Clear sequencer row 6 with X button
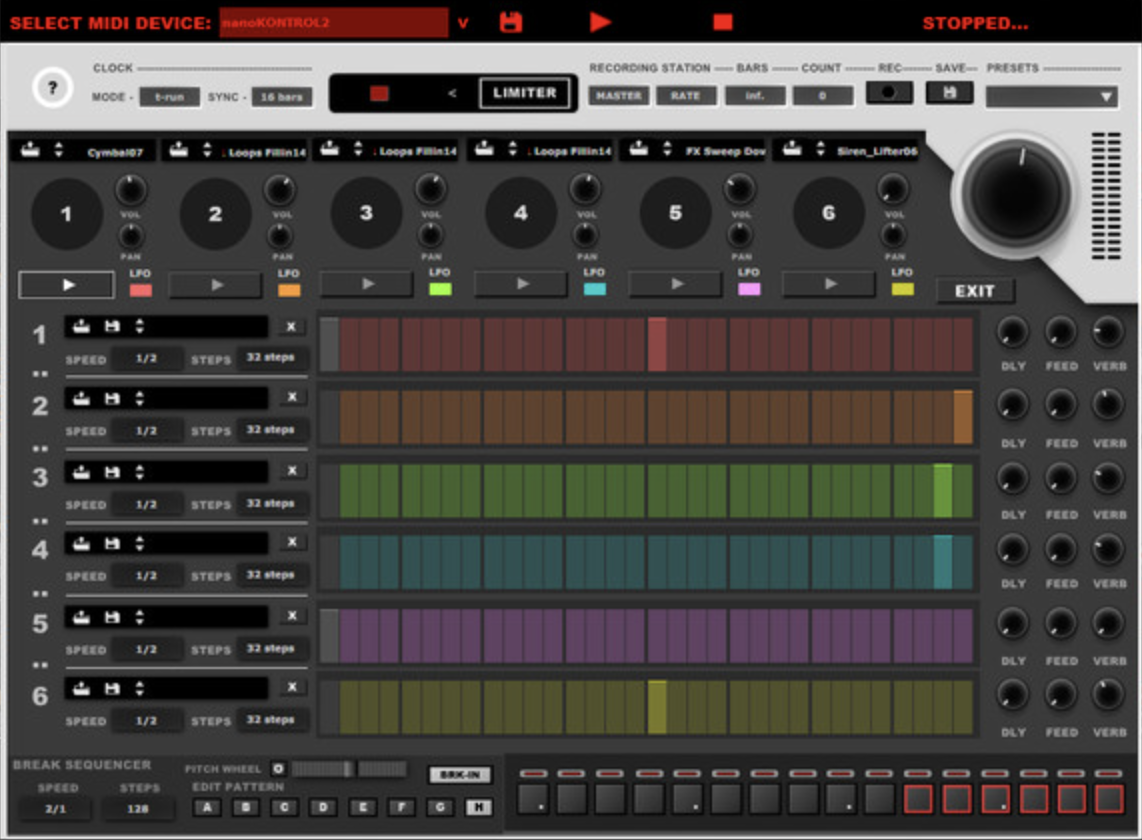Image resolution: width=1142 pixels, height=840 pixels. tap(291, 686)
